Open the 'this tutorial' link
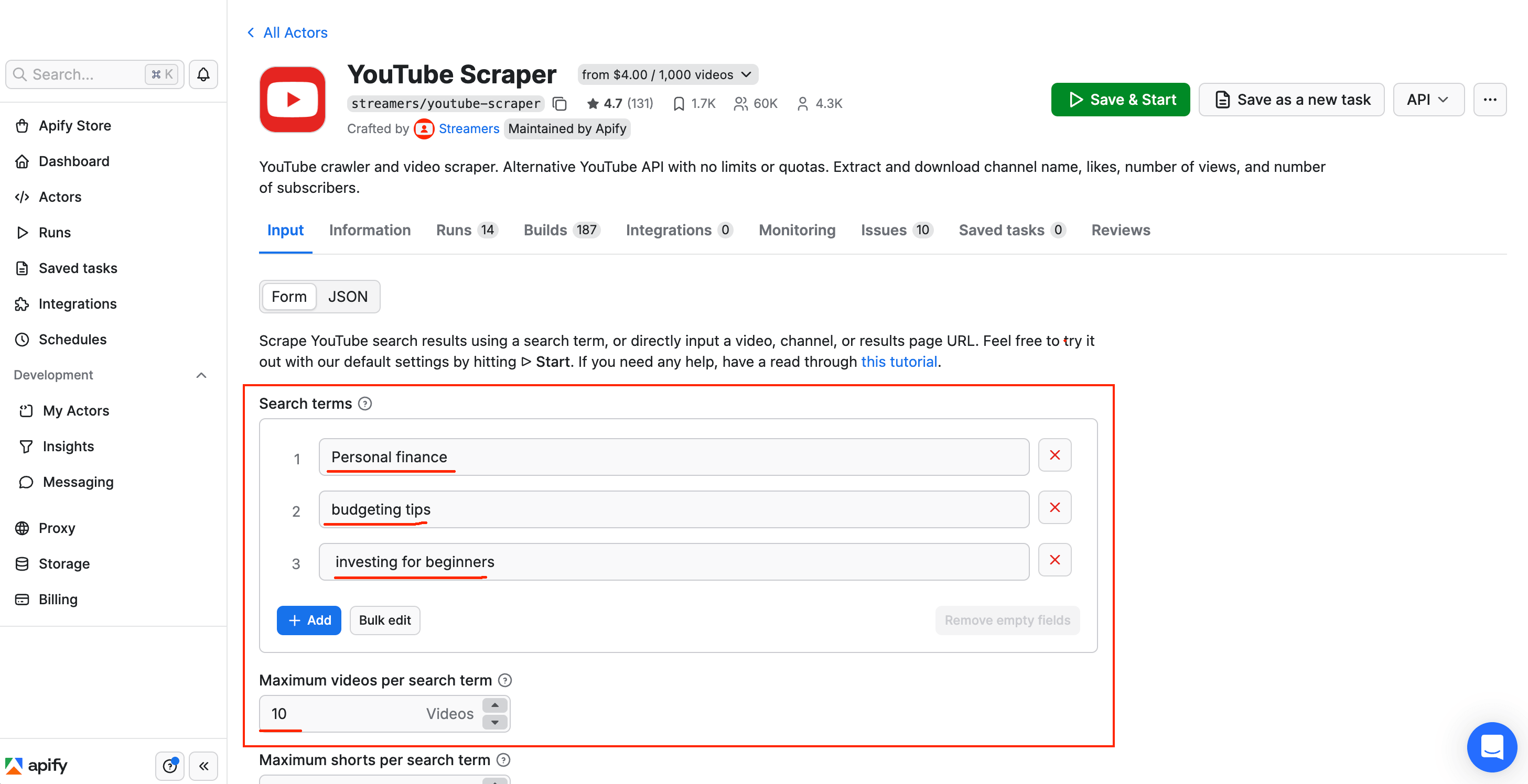This screenshot has height=784, width=1528. coord(899,361)
